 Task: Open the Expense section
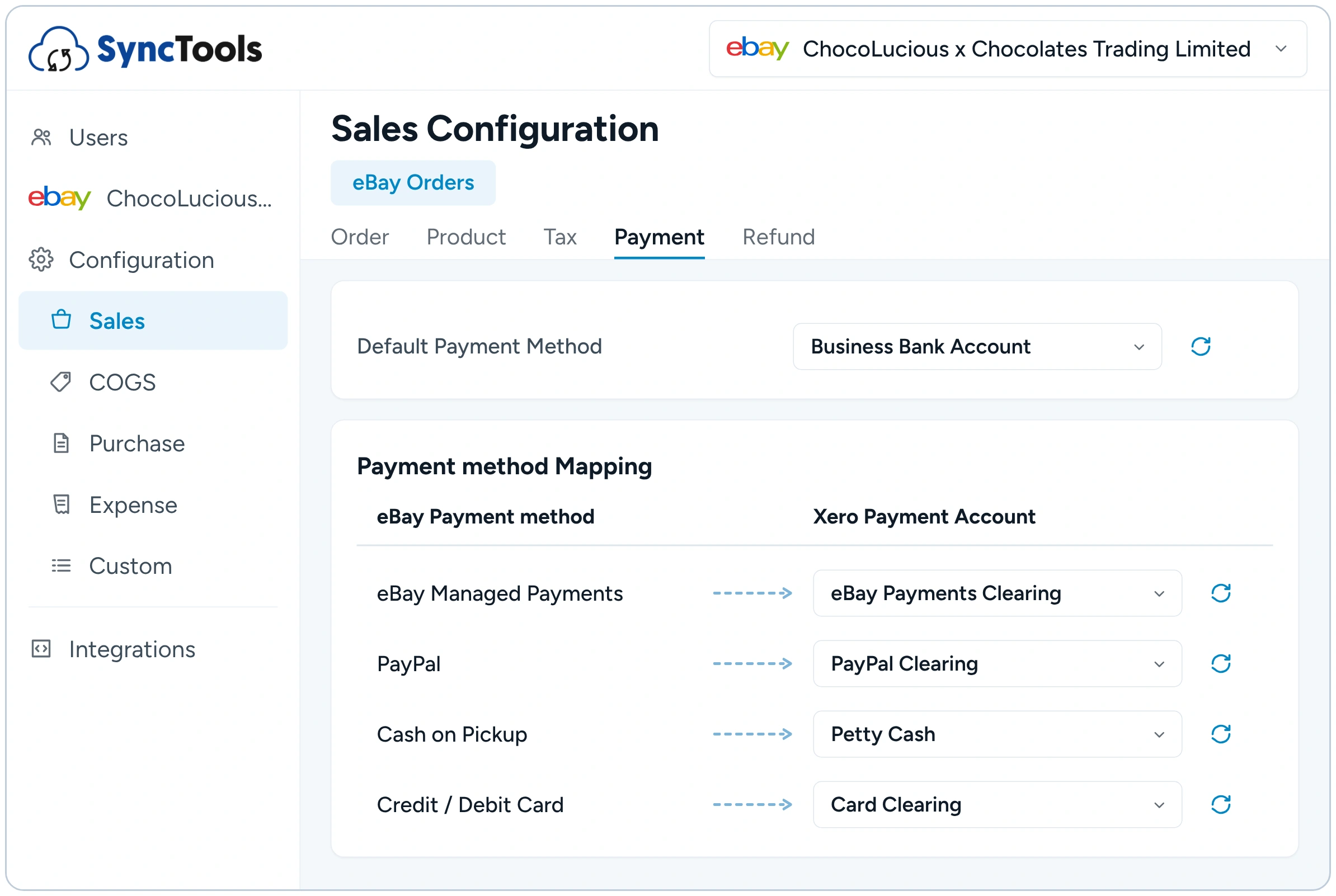click(x=134, y=505)
